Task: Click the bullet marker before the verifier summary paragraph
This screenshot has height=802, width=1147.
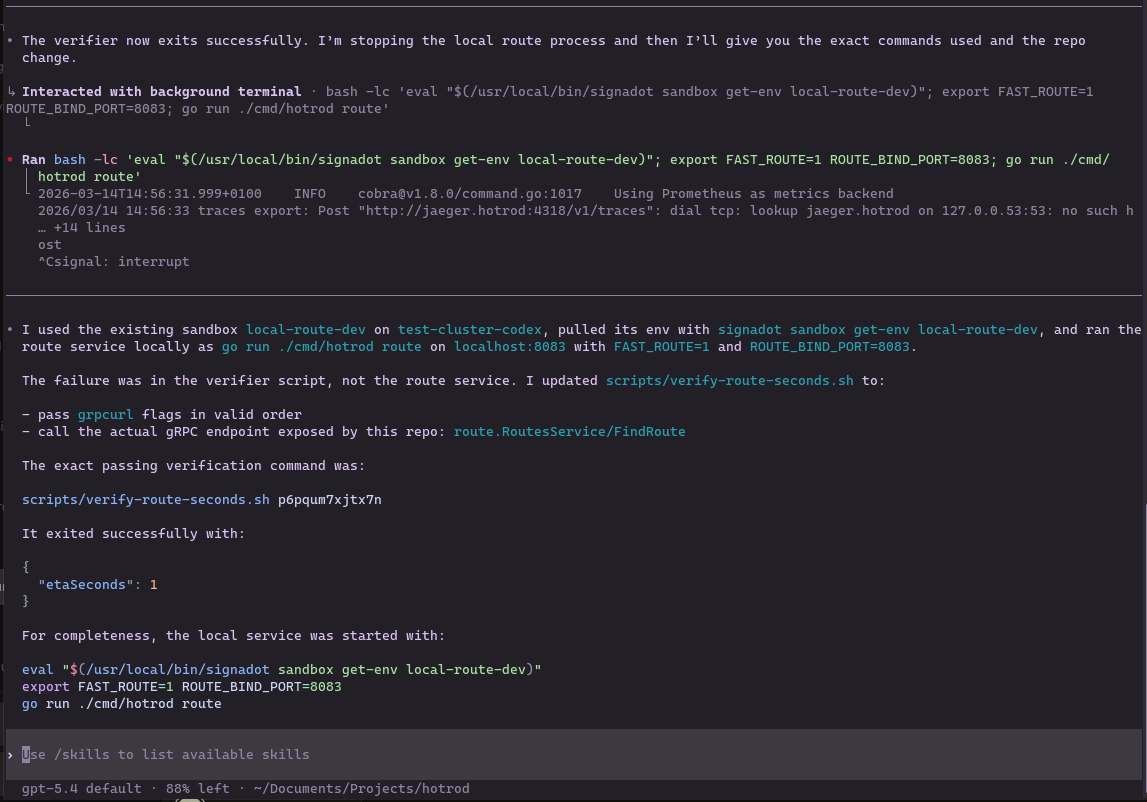Action: tap(9, 329)
